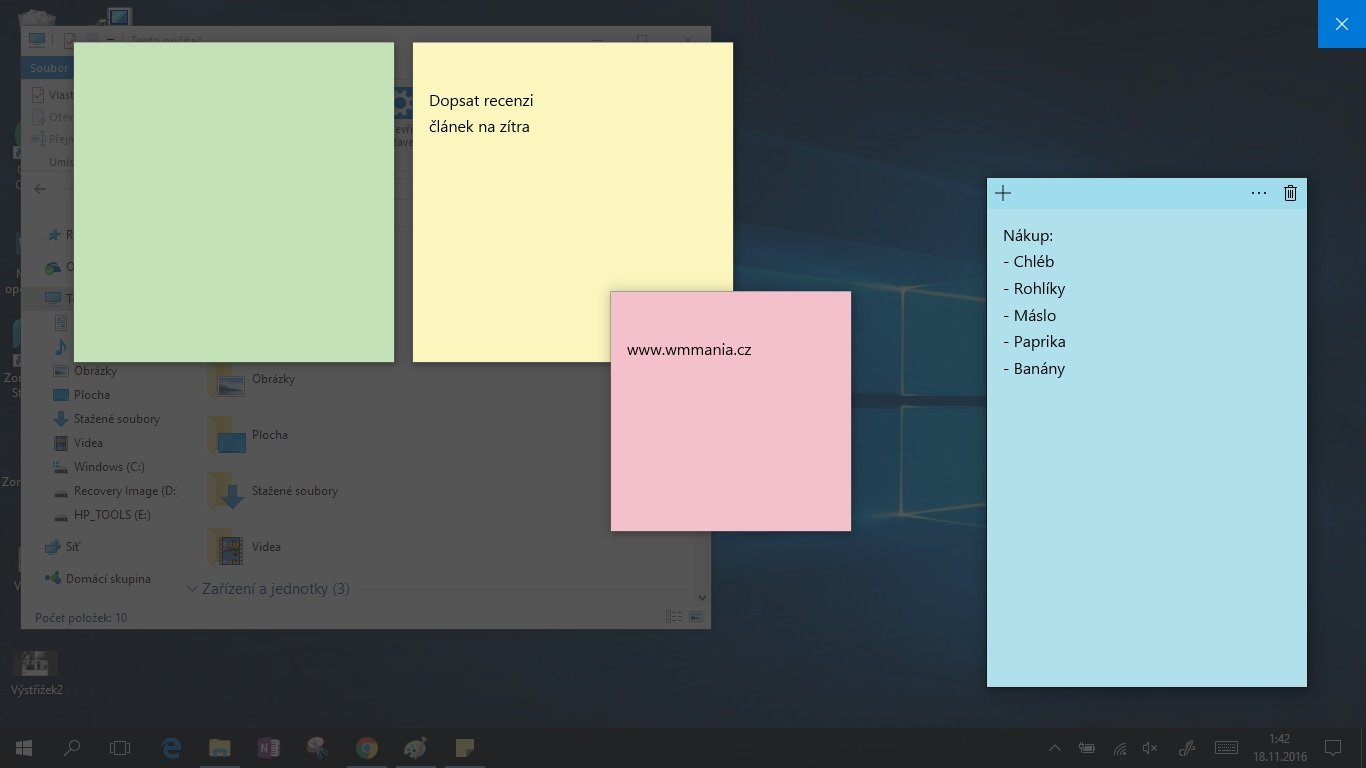Screen dimensions: 1366x768
Task: Unmute the volume tray icon
Action: (1150, 748)
